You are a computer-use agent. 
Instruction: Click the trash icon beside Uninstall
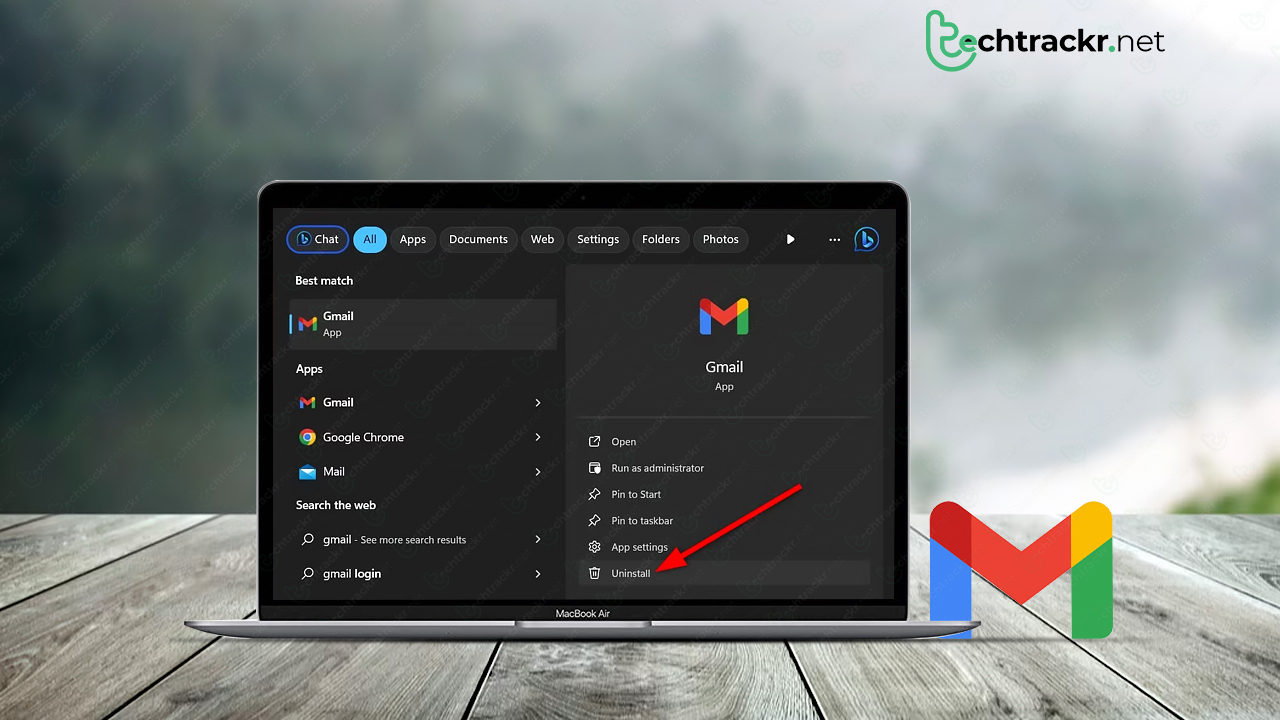[594, 573]
